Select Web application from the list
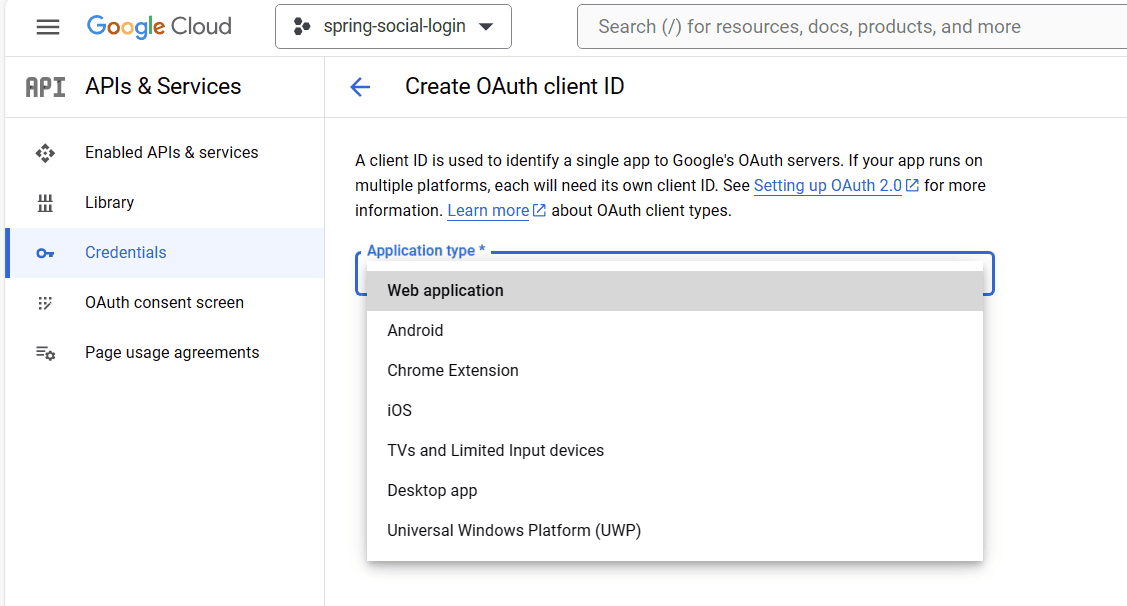1127x606 pixels. coord(446,291)
